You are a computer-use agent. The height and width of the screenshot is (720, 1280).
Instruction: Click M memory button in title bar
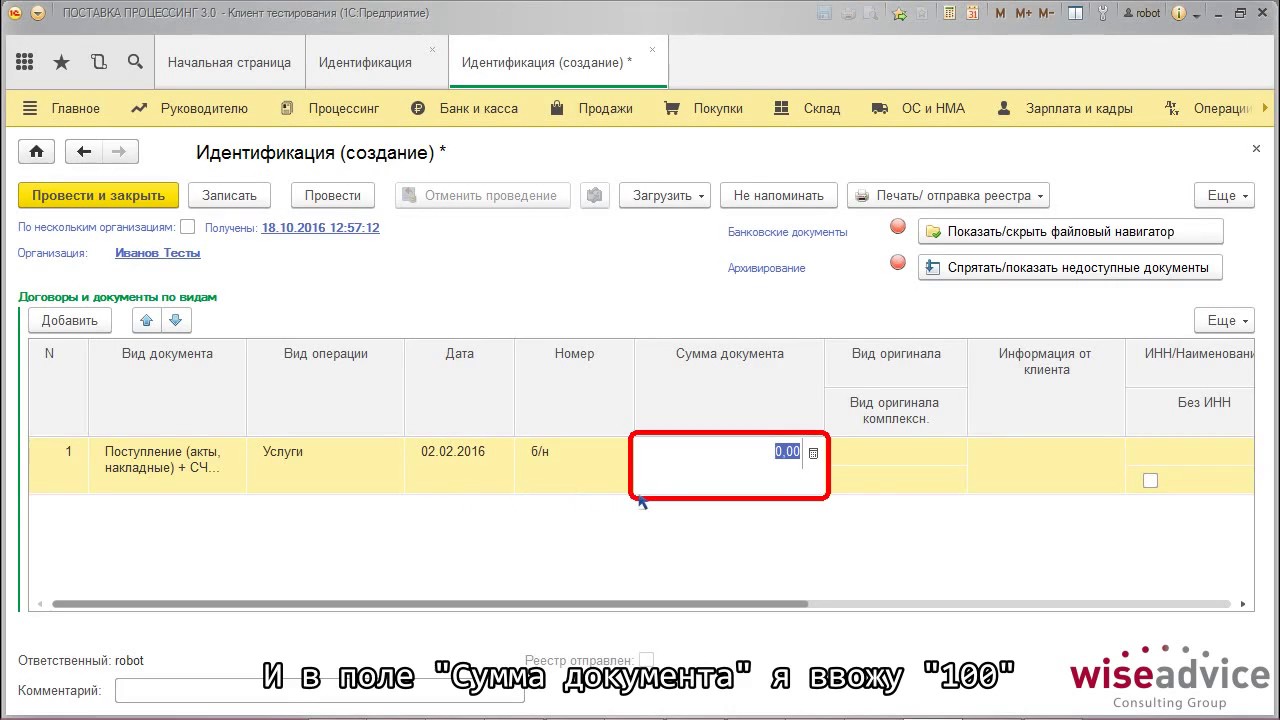(1001, 13)
